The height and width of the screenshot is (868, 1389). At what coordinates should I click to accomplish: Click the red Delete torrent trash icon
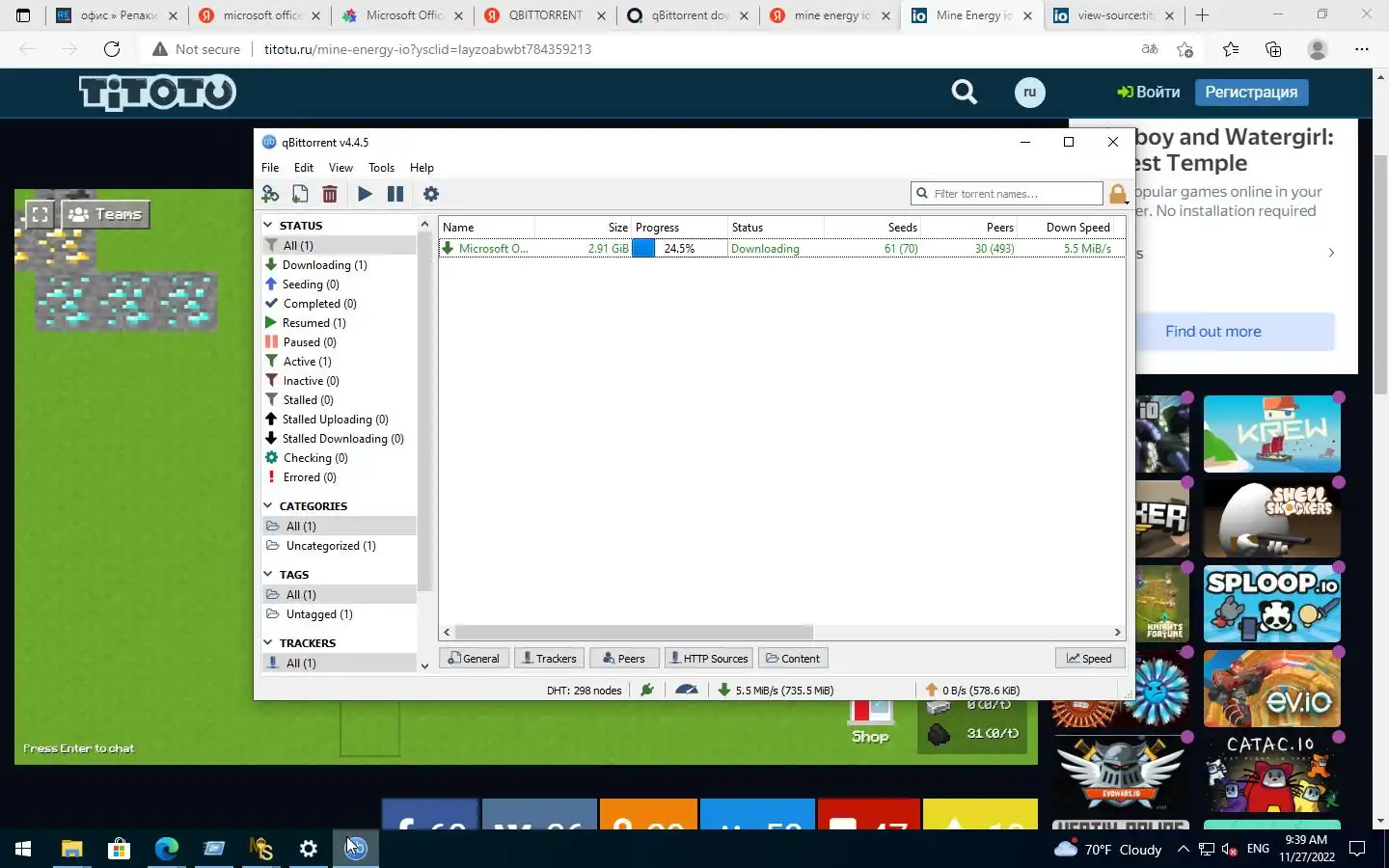pyautogui.click(x=330, y=194)
